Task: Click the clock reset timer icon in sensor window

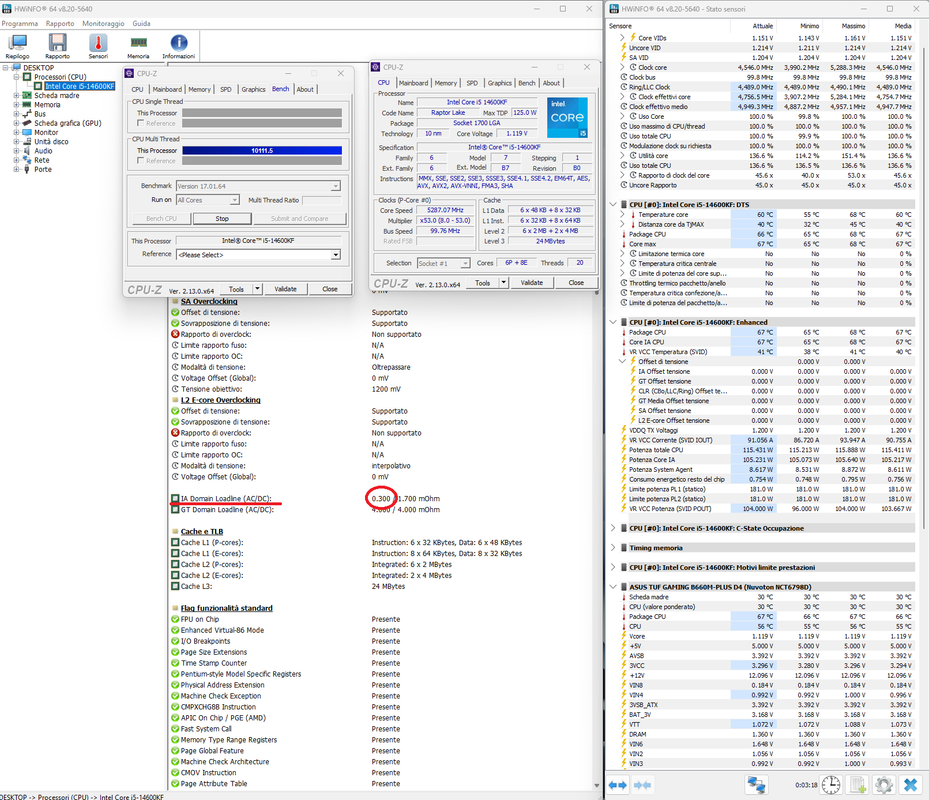Action: 831,785
